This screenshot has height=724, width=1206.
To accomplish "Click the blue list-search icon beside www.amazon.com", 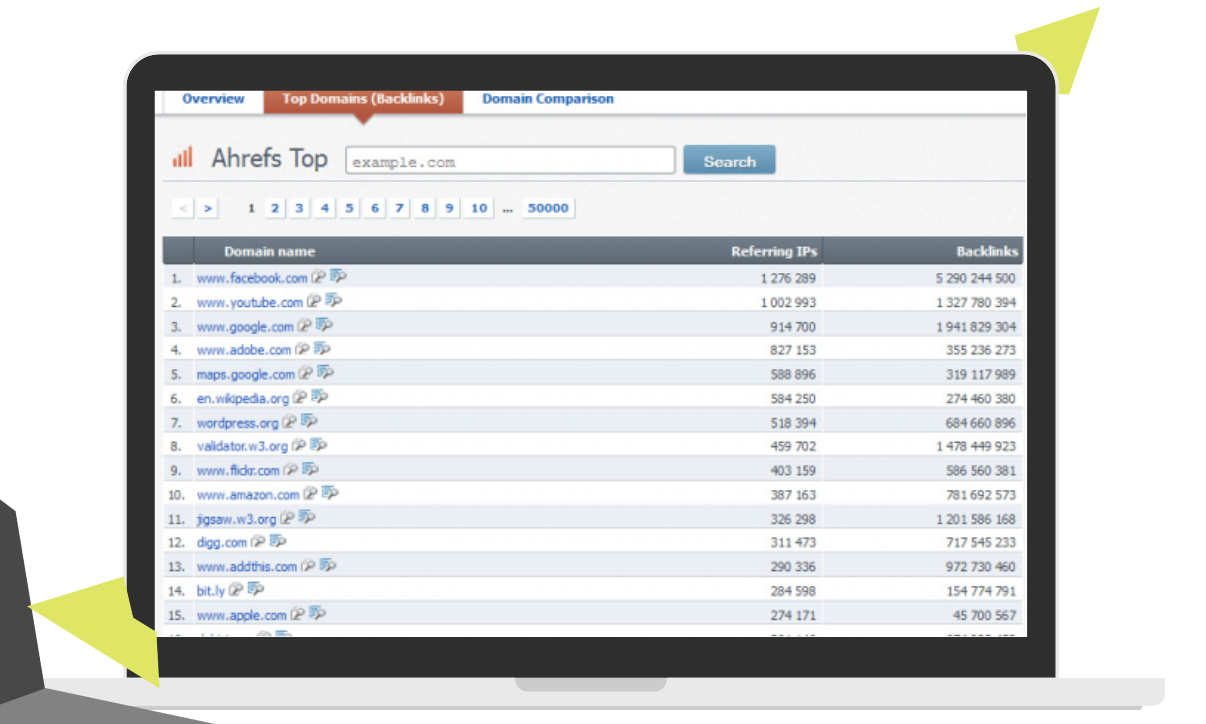I will tap(331, 493).
